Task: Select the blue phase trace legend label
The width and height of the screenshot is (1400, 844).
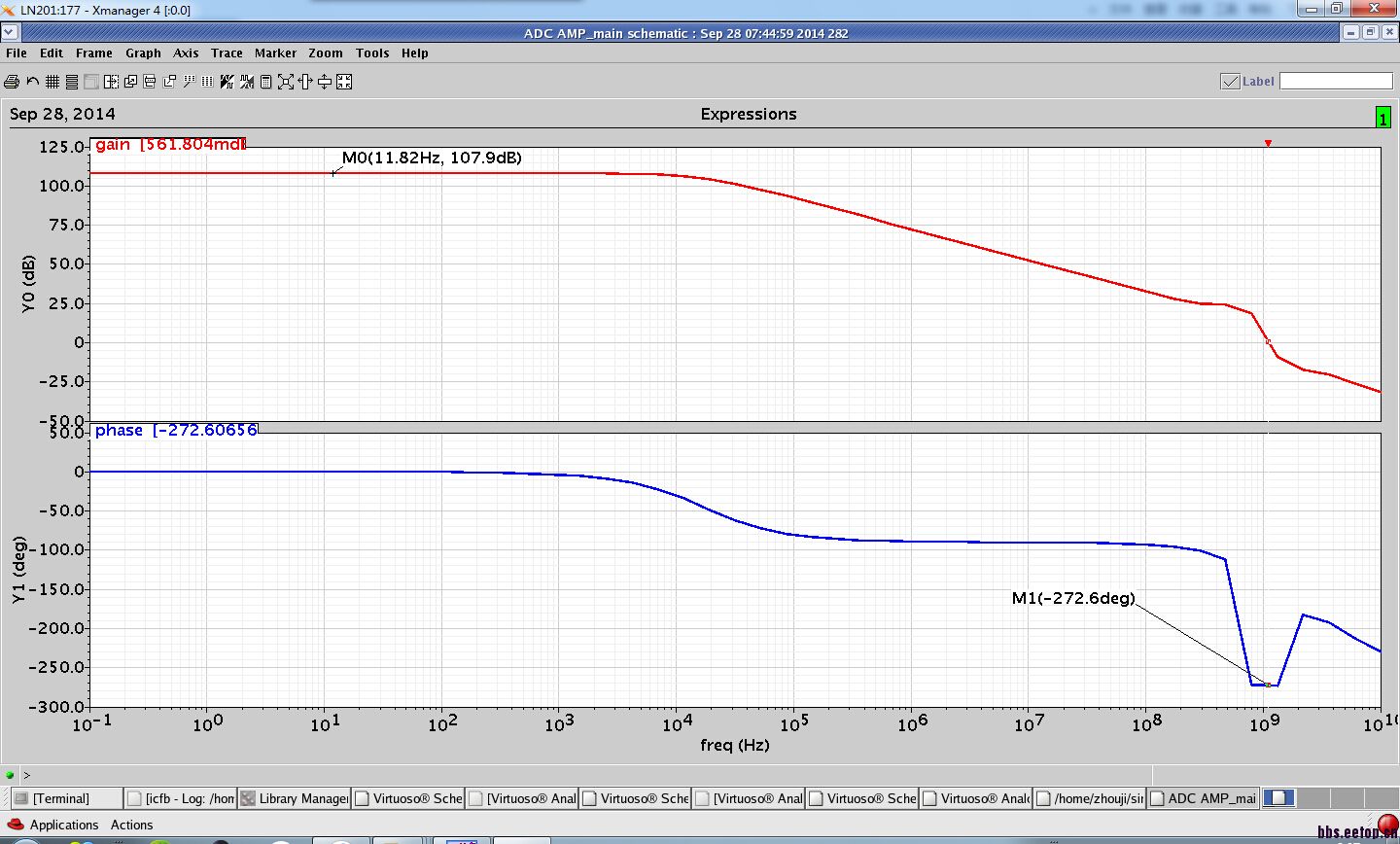Action: point(176,430)
